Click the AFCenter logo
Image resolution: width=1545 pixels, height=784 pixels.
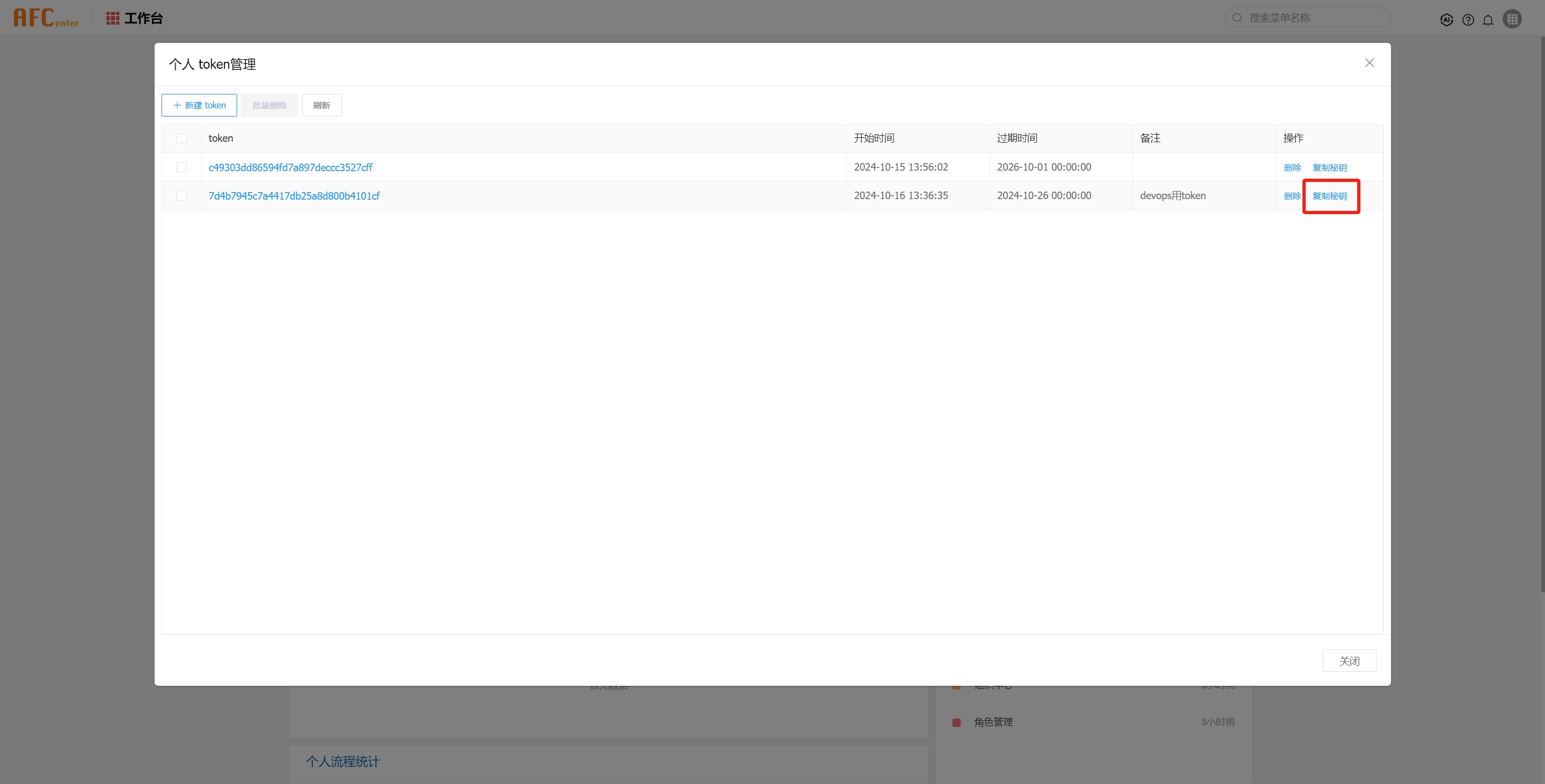pos(46,18)
